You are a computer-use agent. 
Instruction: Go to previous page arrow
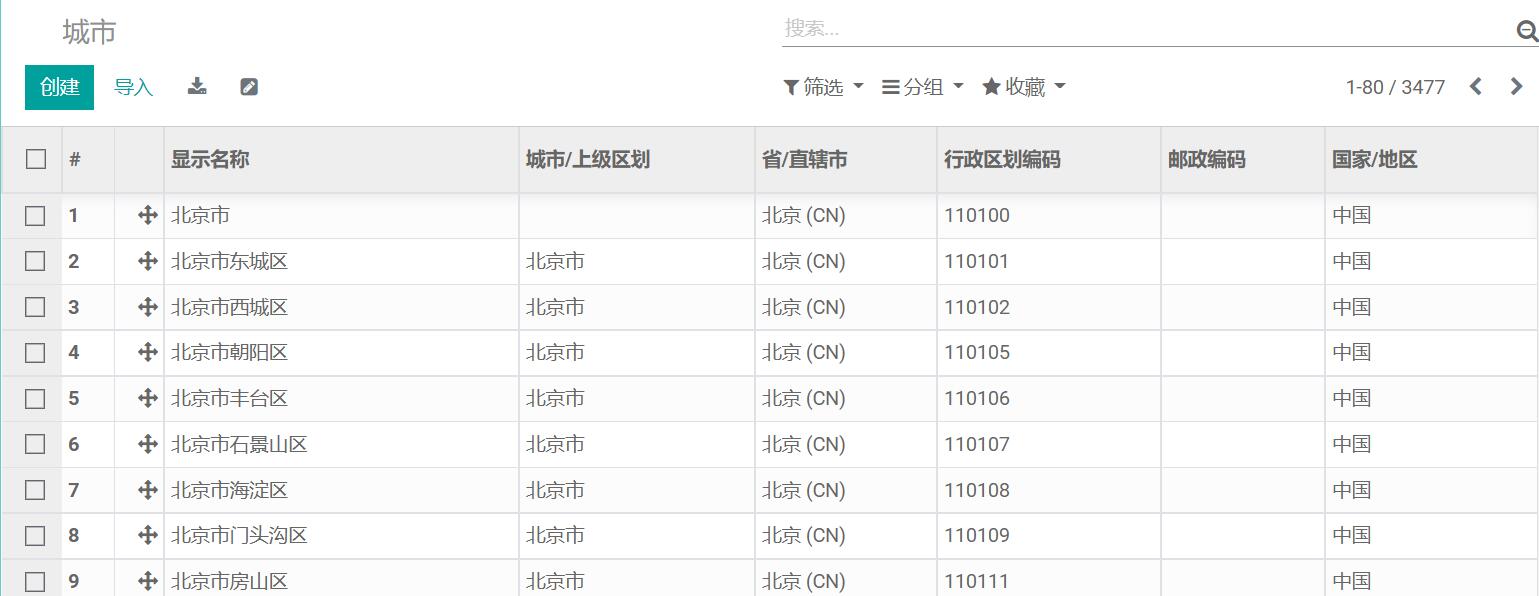(1475, 87)
